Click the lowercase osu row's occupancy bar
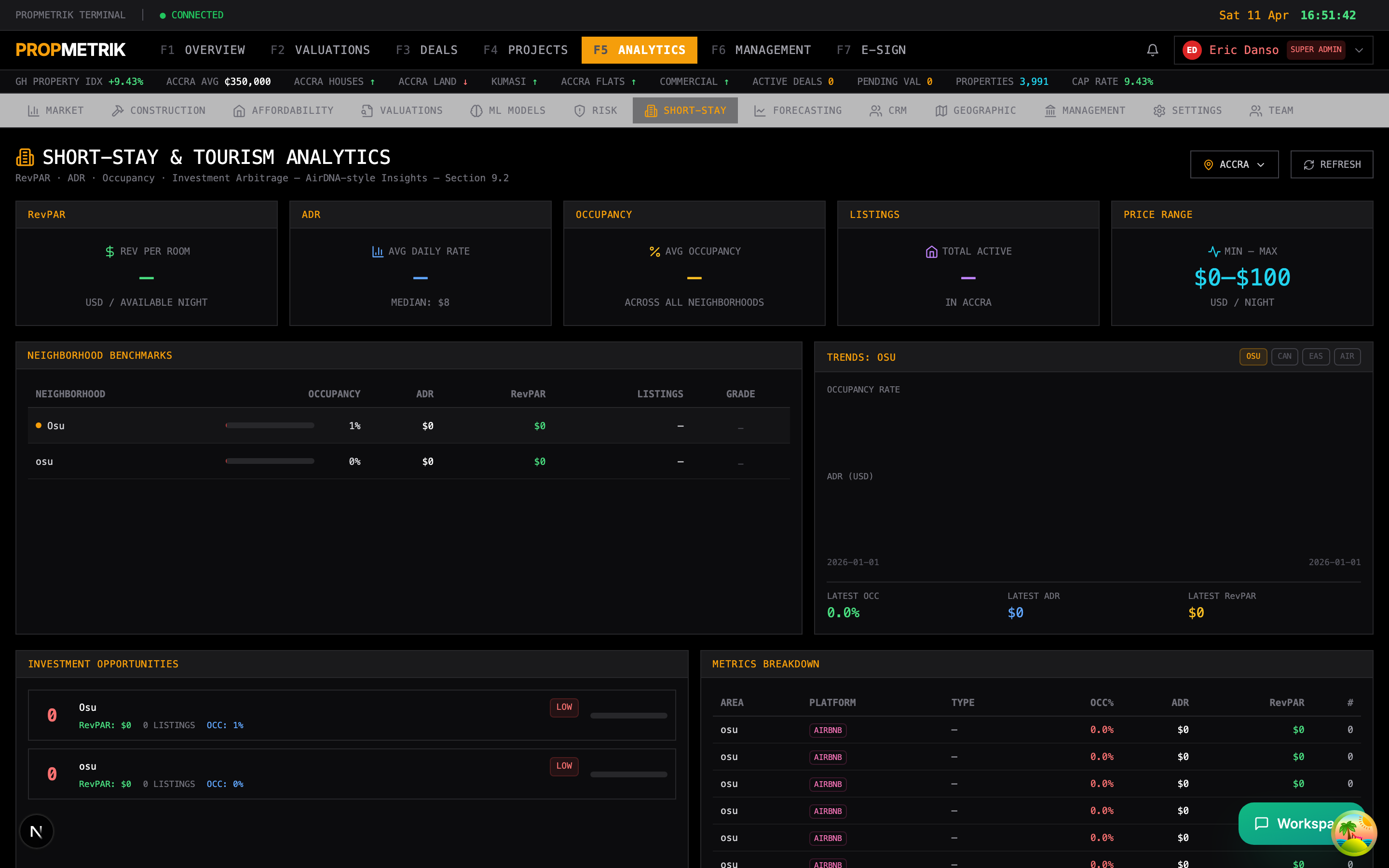Viewport: 1389px width, 868px height. [270, 461]
